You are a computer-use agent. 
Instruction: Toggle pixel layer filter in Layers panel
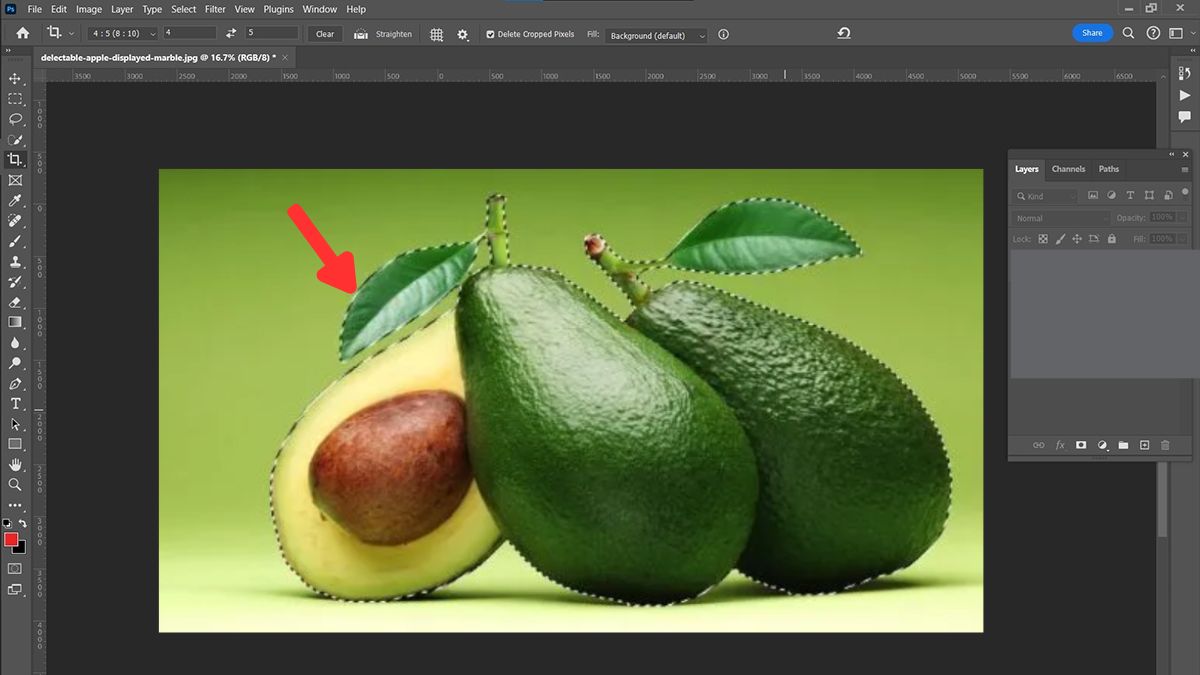pyautogui.click(x=1093, y=195)
